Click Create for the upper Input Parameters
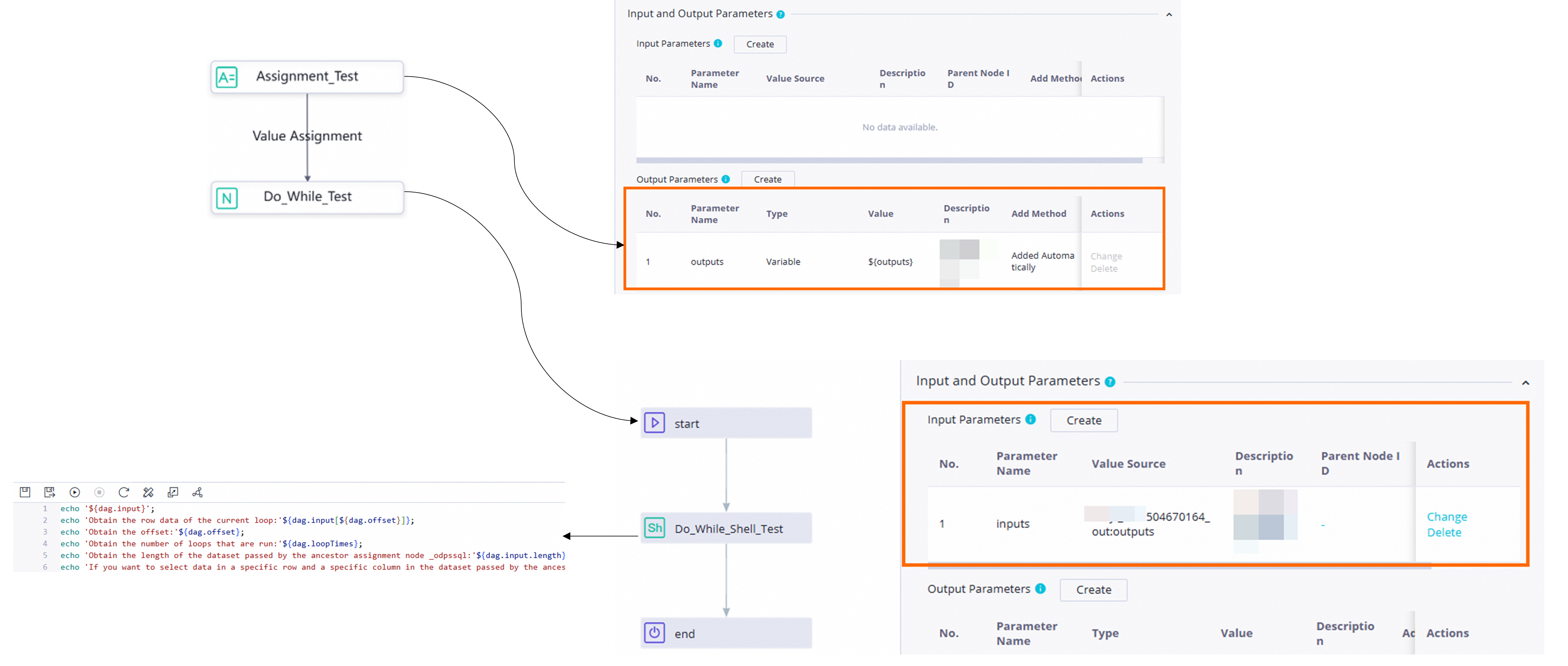This screenshot has width=1568, height=666. [760, 44]
